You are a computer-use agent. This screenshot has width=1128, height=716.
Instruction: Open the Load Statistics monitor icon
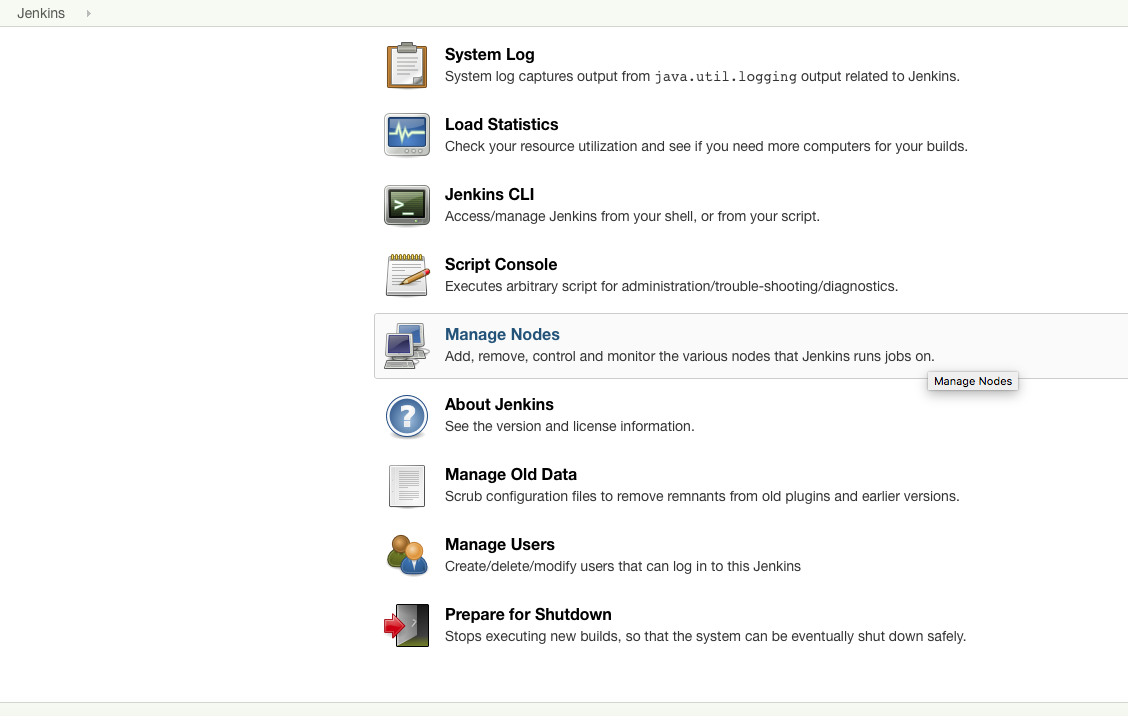[x=406, y=135]
